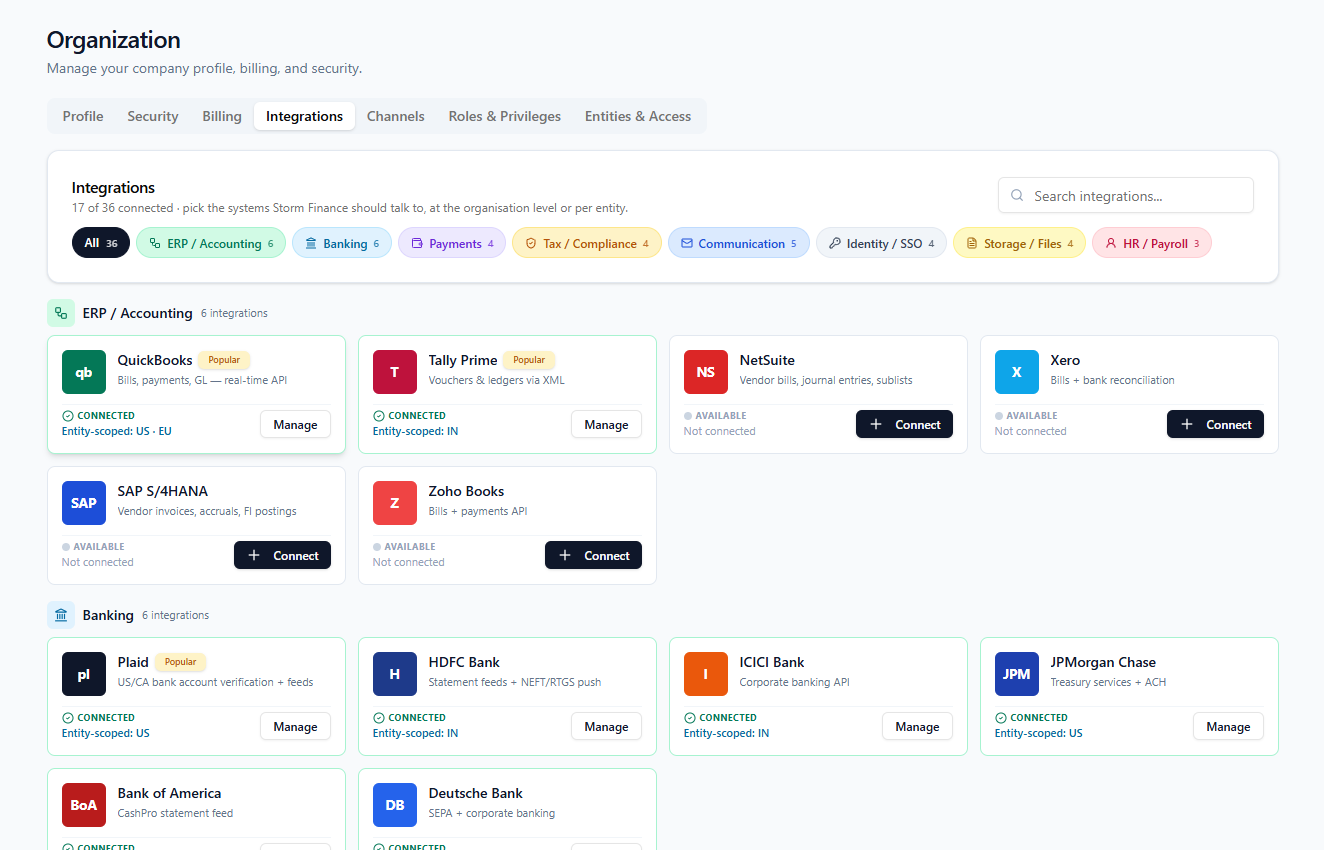Click 'Not connected' text on Zoho Books

(408, 562)
